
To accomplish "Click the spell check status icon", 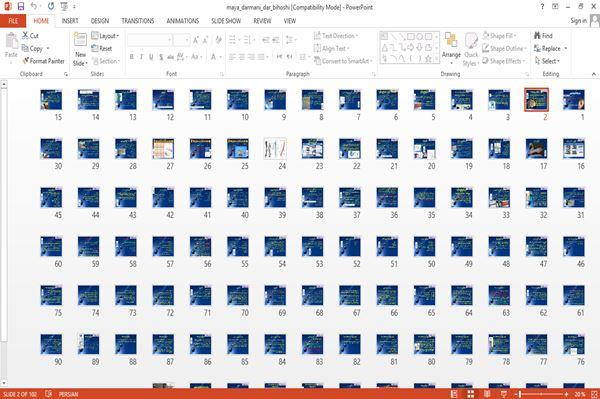I will pos(49,394).
